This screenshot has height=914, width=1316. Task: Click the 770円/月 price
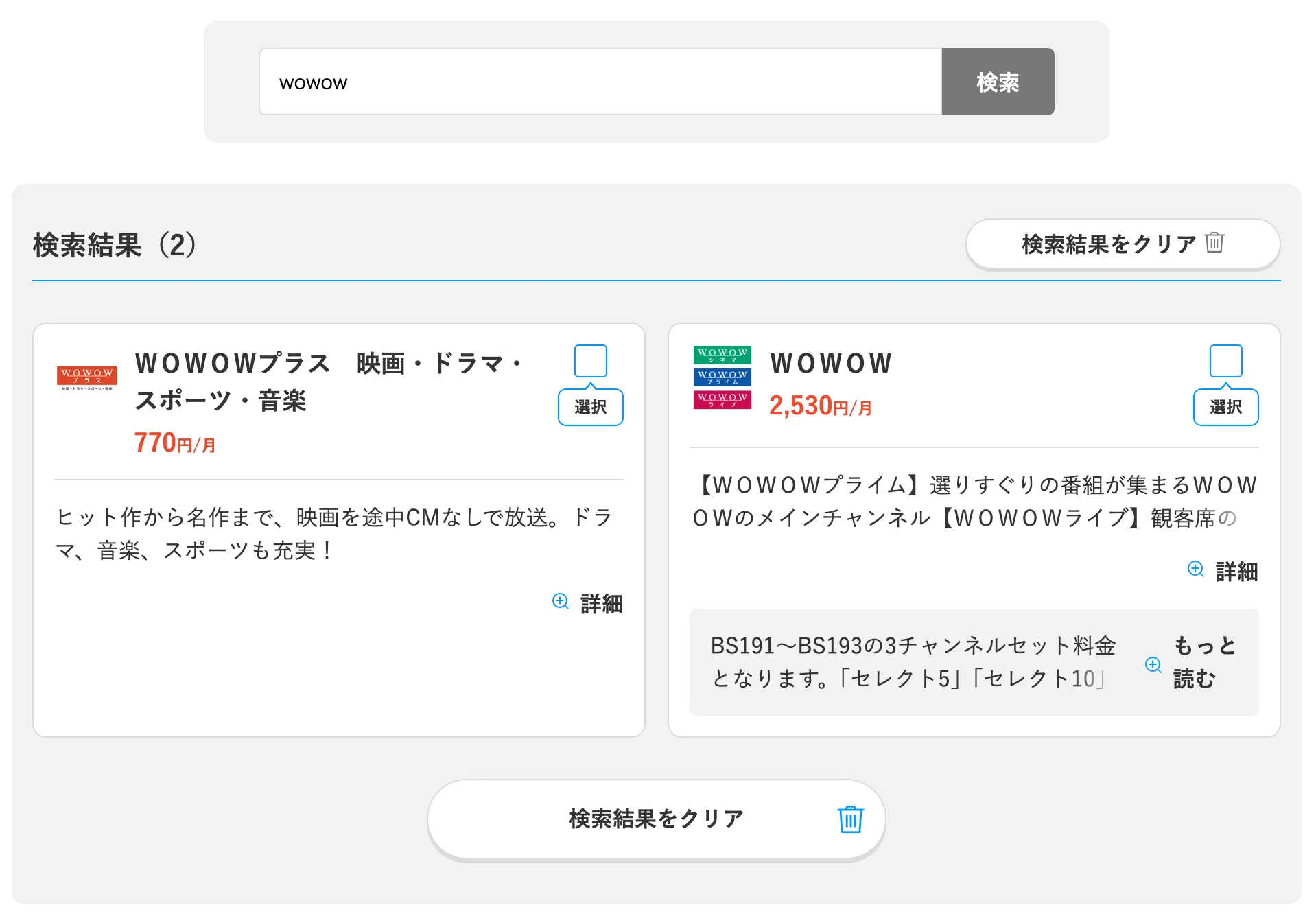(175, 443)
